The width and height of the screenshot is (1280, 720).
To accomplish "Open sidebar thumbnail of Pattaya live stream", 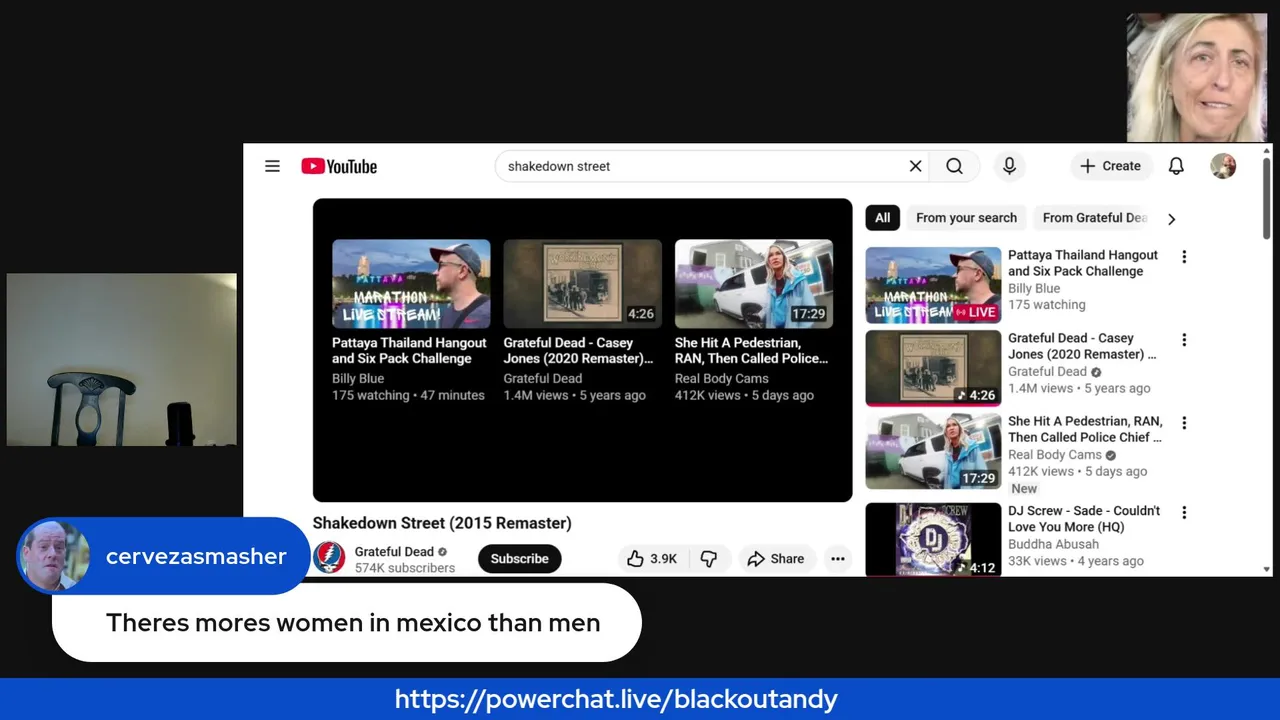I will [933, 285].
